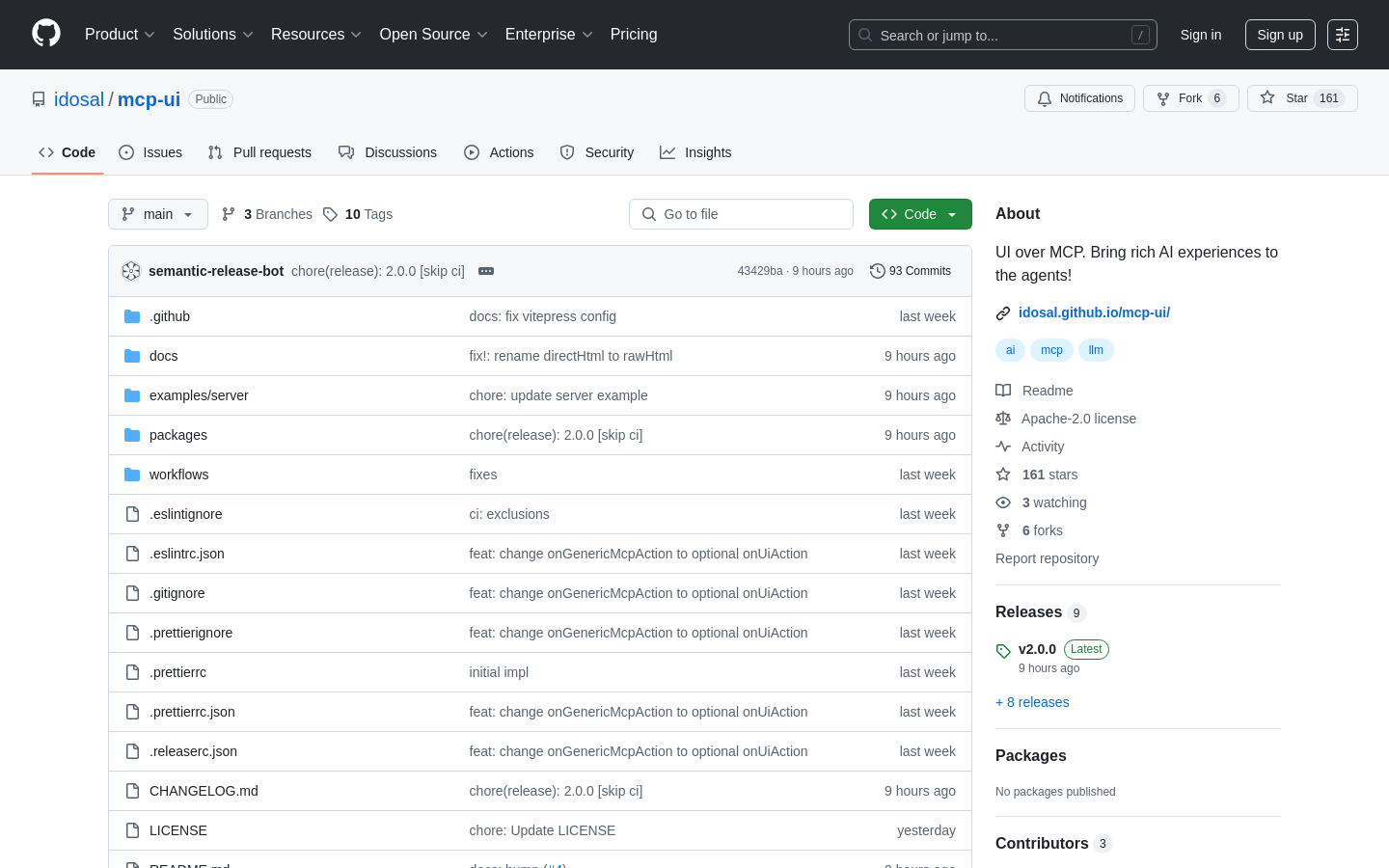The width and height of the screenshot is (1389, 868).
Task: Open the green Code dropdown button
Action: (920, 214)
